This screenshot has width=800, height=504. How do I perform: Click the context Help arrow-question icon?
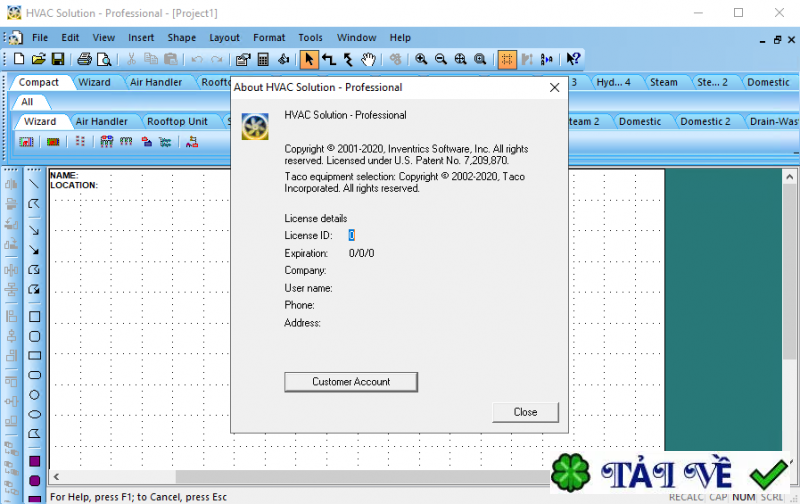[573, 59]
